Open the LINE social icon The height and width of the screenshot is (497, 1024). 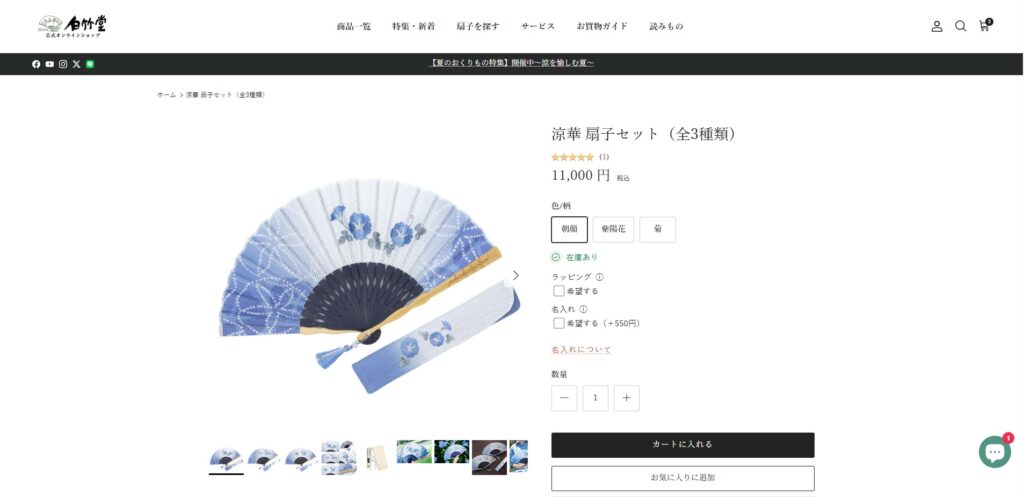click(89, 64)
